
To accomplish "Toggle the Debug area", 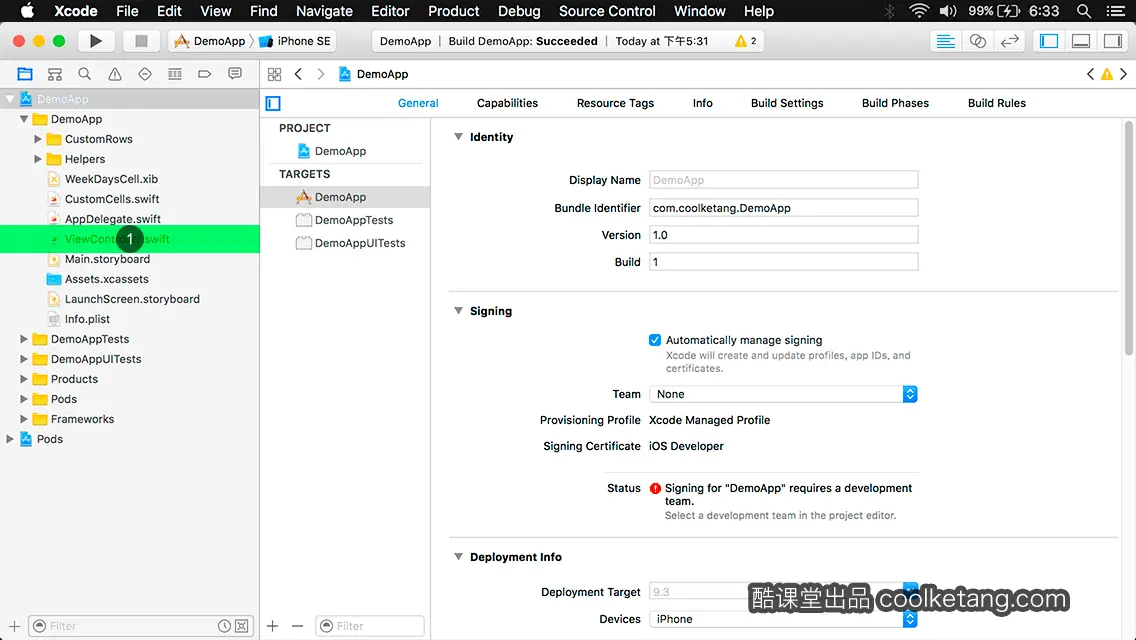I will tap(1081, 41).
